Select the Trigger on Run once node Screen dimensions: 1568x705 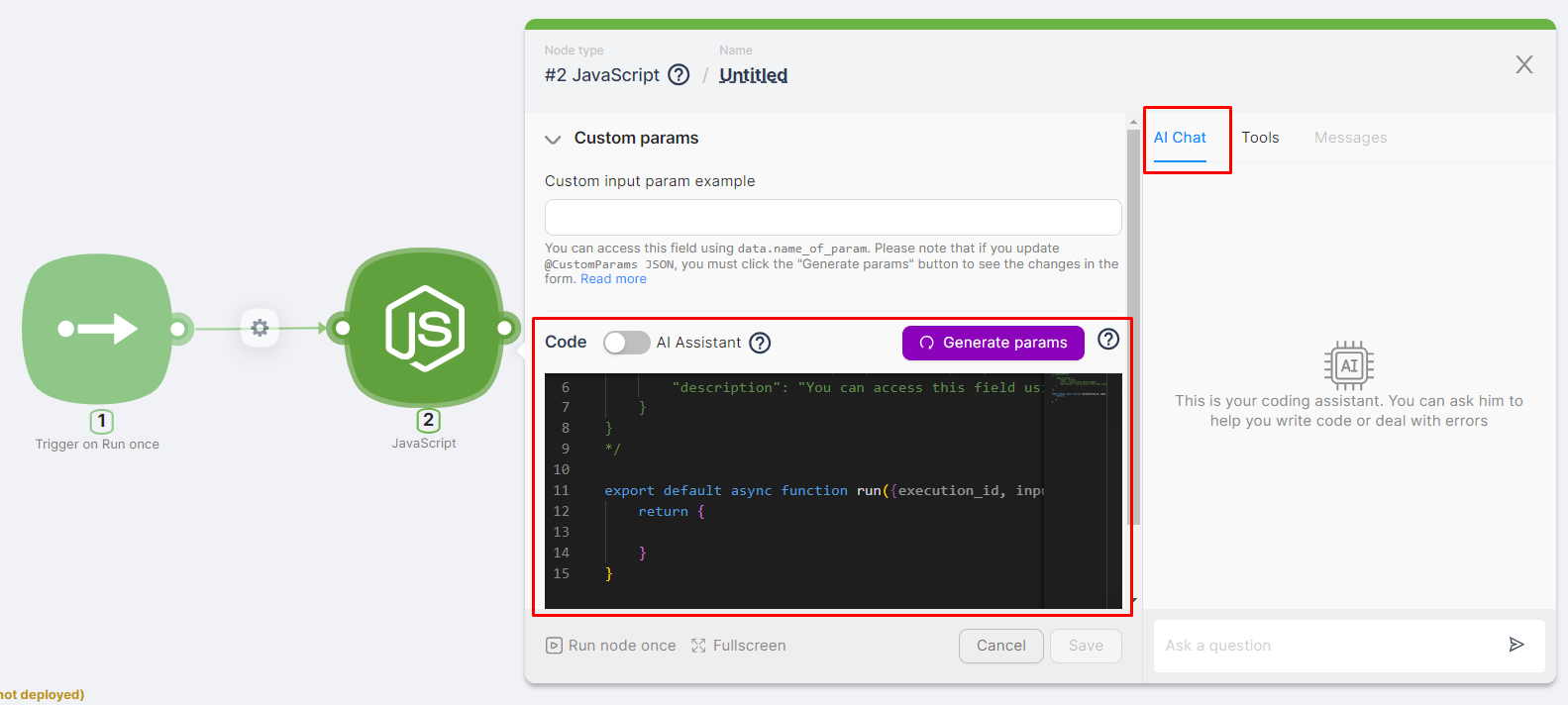97,329
